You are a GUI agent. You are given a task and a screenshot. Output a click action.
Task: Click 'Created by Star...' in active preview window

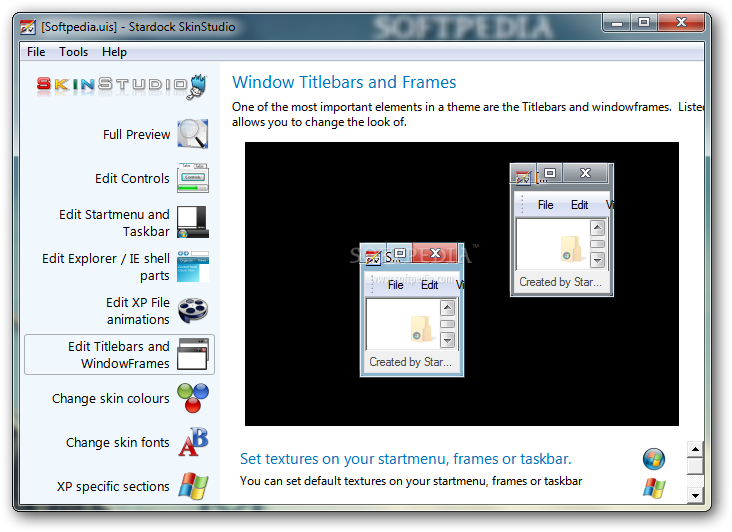[410, 362]
